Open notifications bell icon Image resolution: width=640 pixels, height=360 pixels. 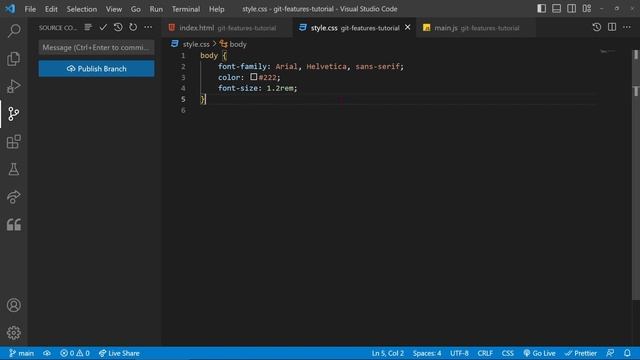tap(627, 353)
